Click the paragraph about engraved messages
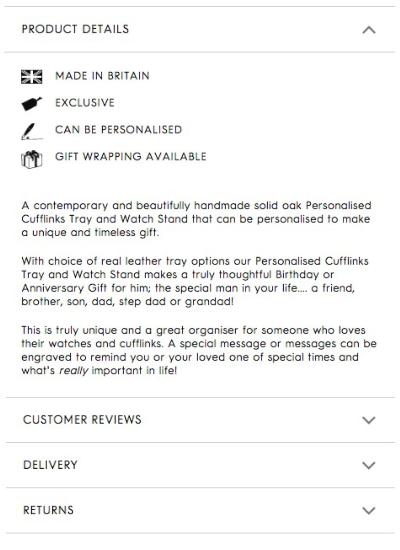 click(x=199, y=350)
